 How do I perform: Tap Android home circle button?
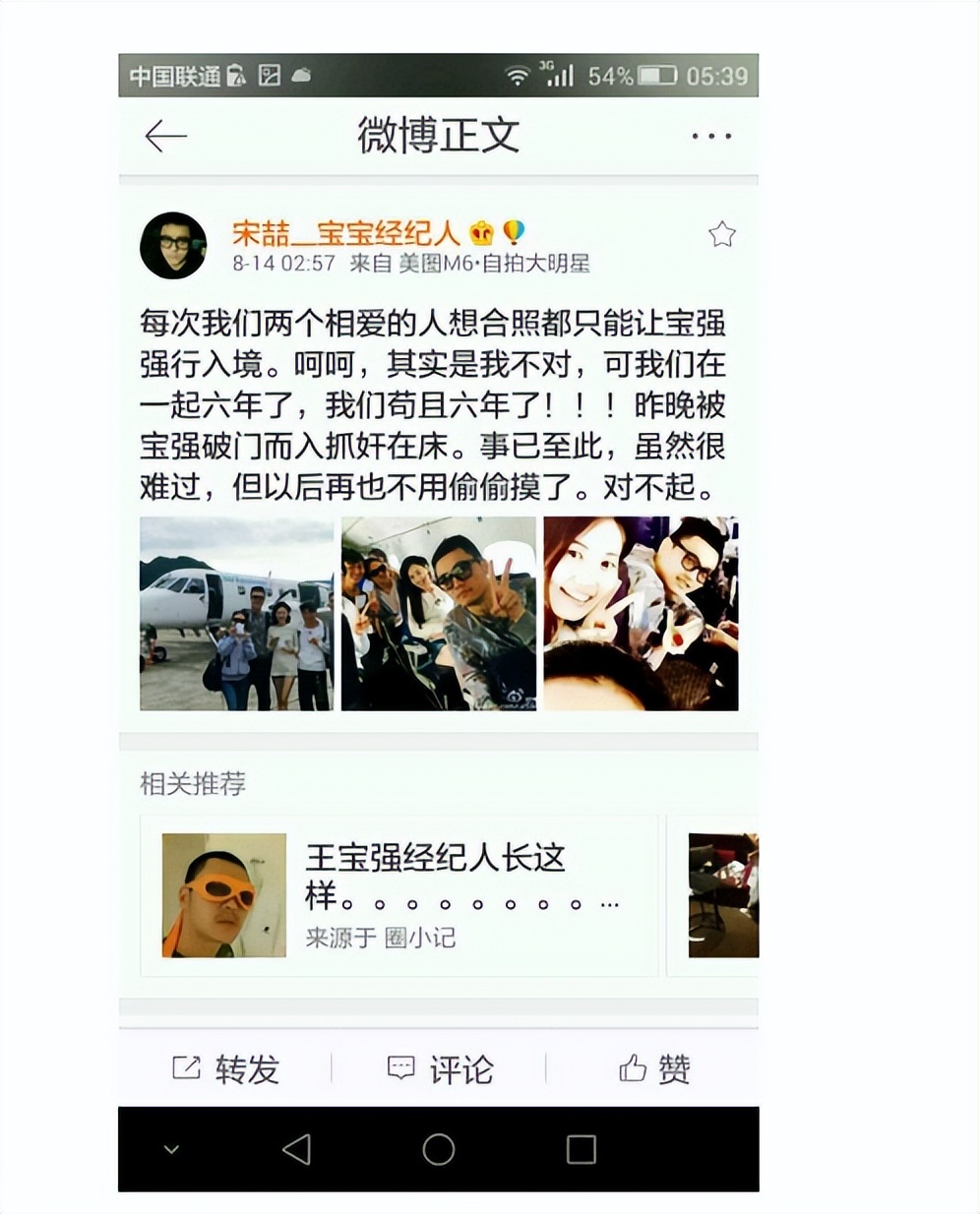click(x=438, y=1149)
